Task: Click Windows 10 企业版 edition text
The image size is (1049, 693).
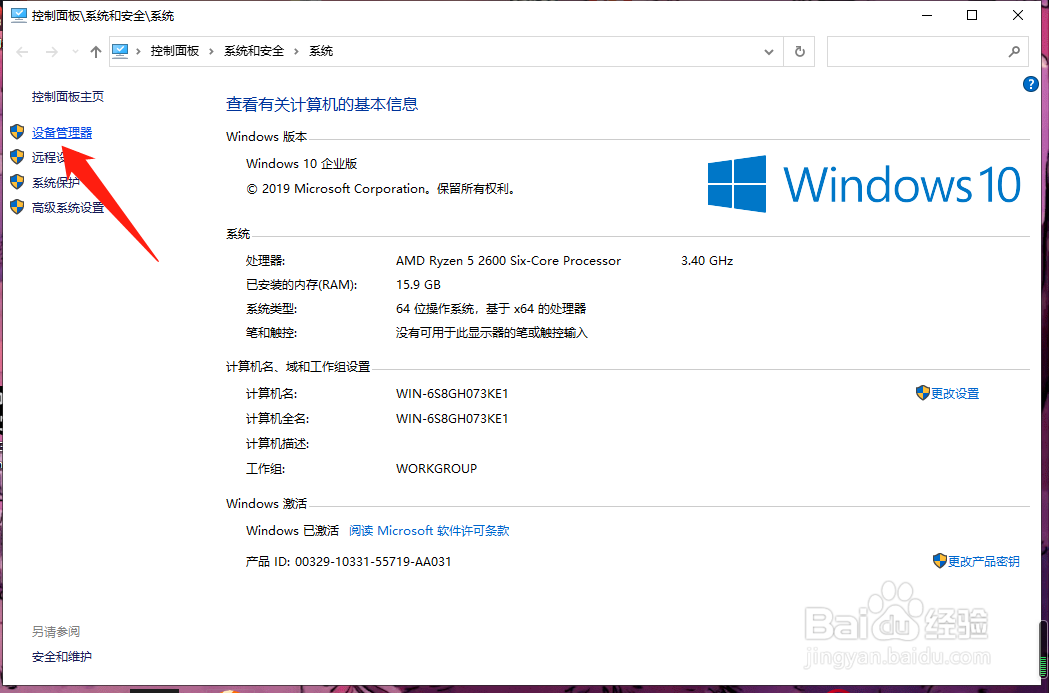Action: click(302, 163)
